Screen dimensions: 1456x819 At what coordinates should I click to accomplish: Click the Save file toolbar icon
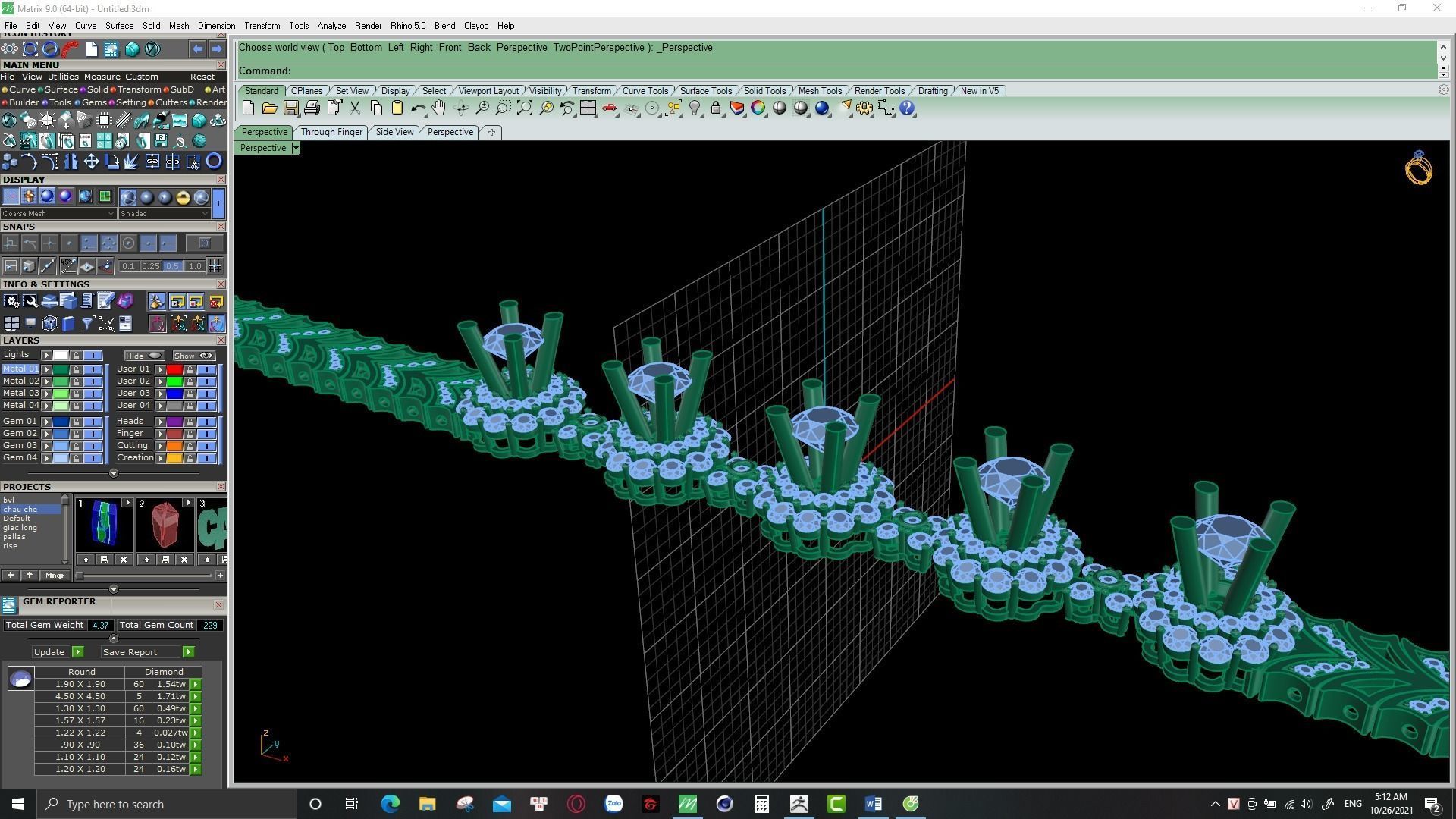click(290, 108)
